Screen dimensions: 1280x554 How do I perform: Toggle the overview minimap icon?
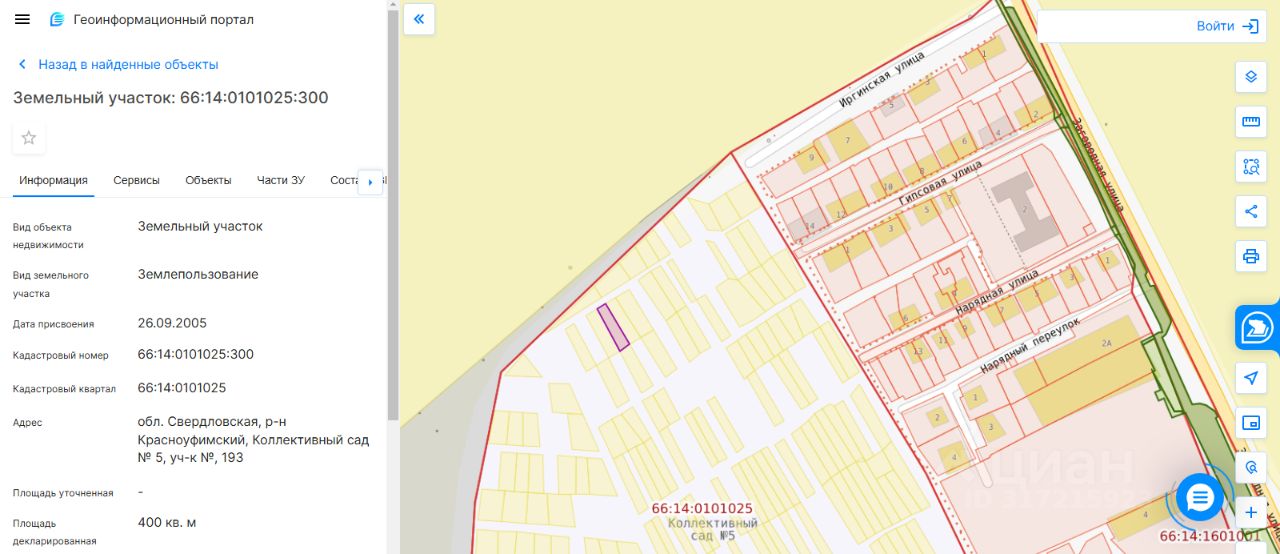1250,423
